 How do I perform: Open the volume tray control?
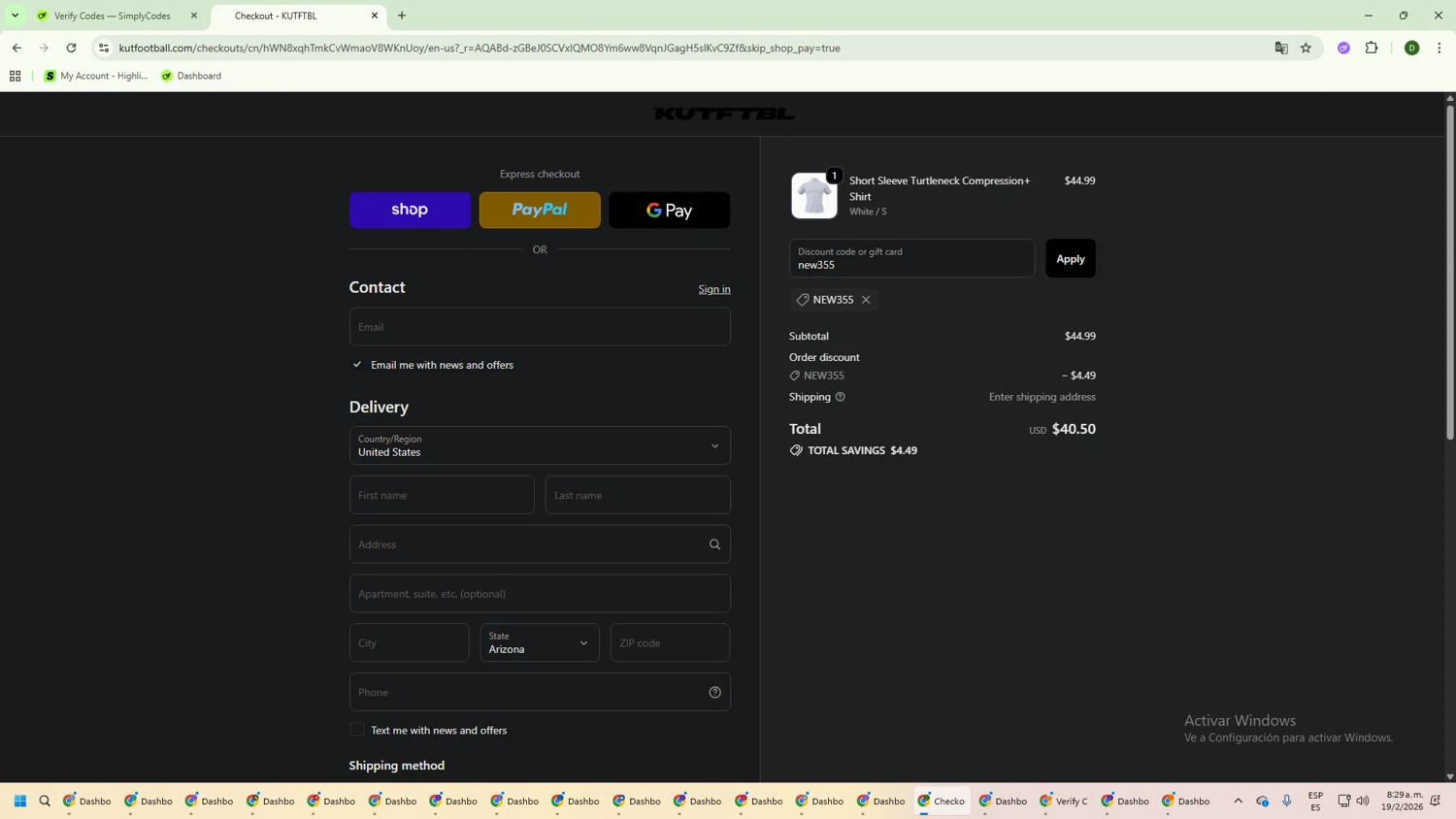[1363, 802]
